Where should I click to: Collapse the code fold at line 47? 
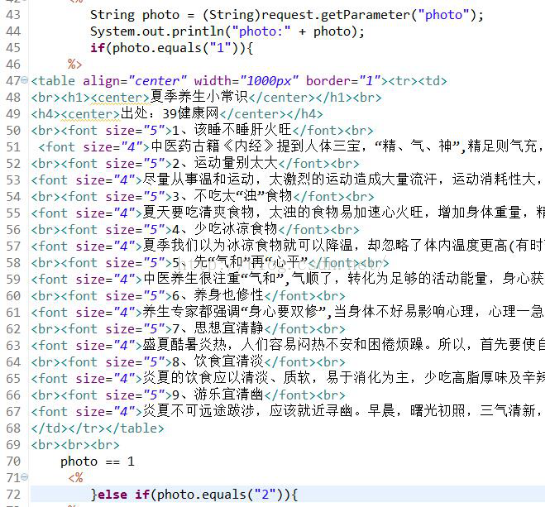point(24,80)
